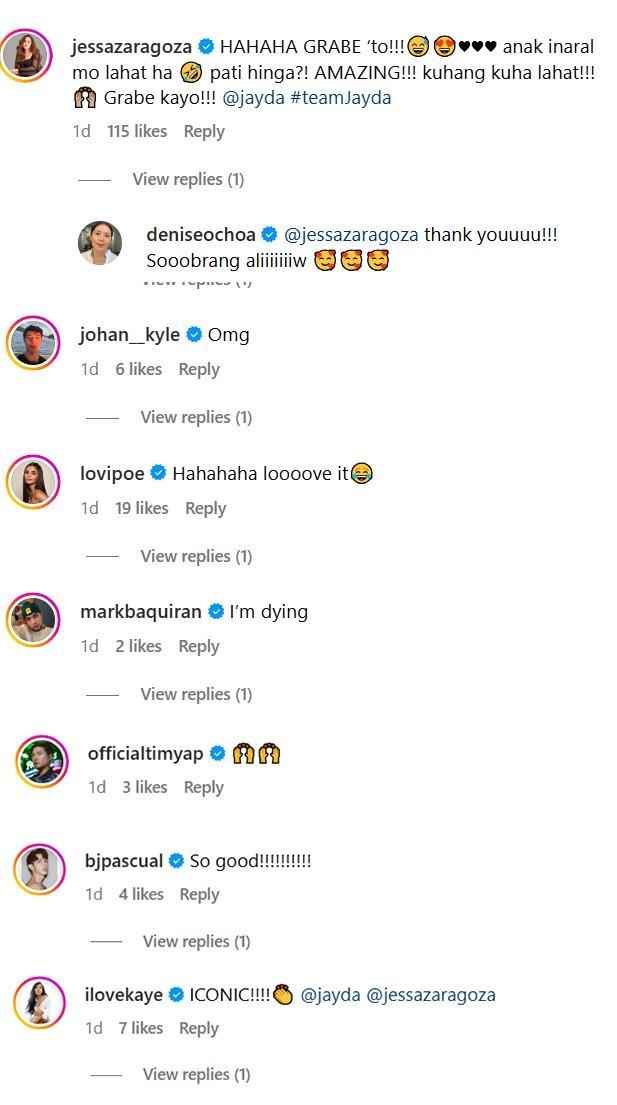This screenshot has width=617, height=1105.
Task: Reply to lovipoe's comment
Action: pos(205,508)
